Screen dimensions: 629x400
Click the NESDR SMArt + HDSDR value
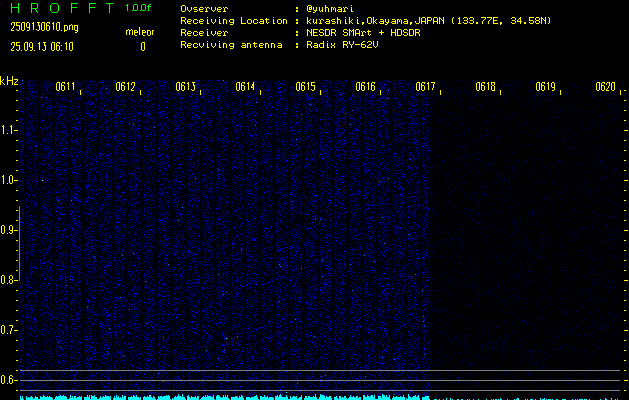coord(363,32)
